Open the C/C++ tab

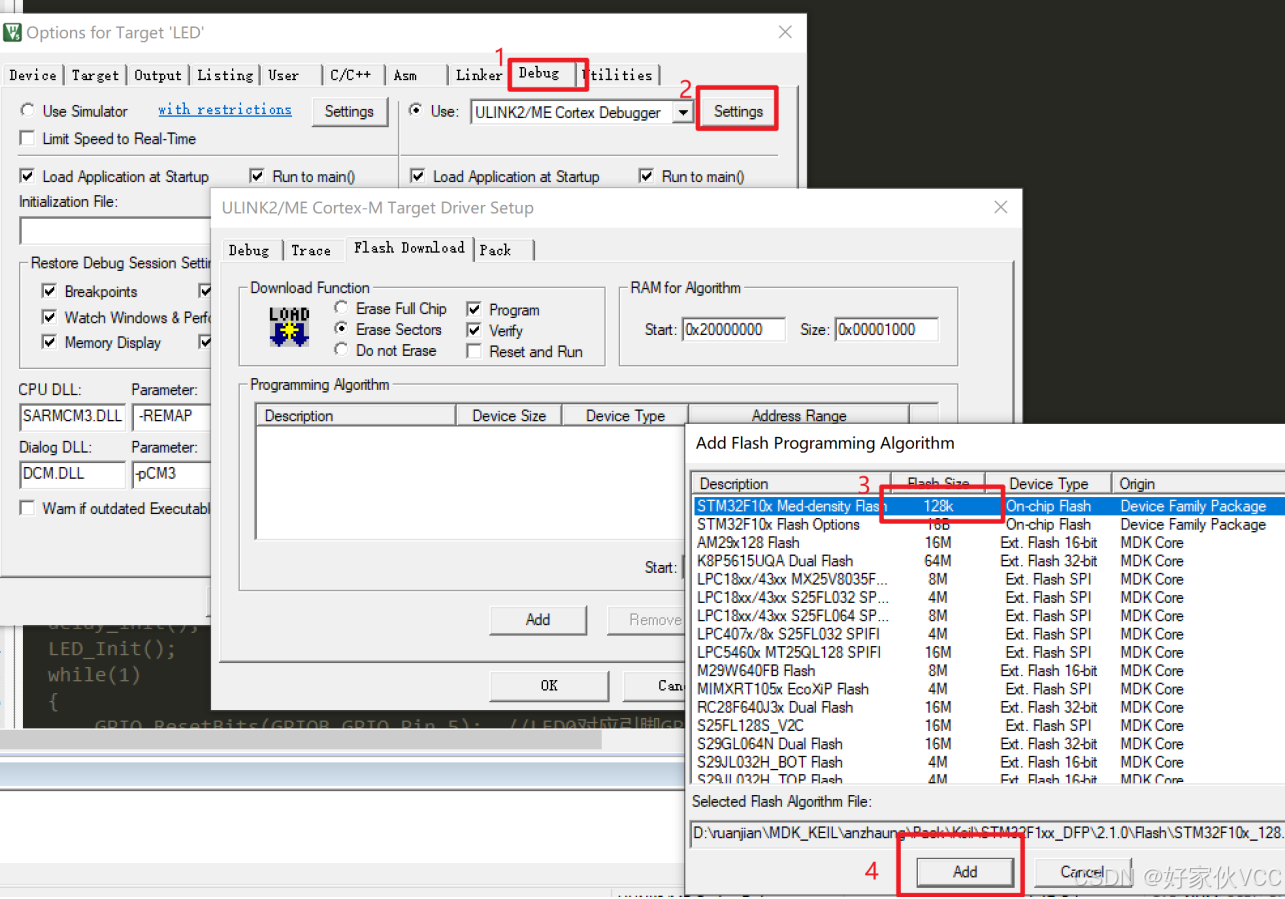coord(351,75)
